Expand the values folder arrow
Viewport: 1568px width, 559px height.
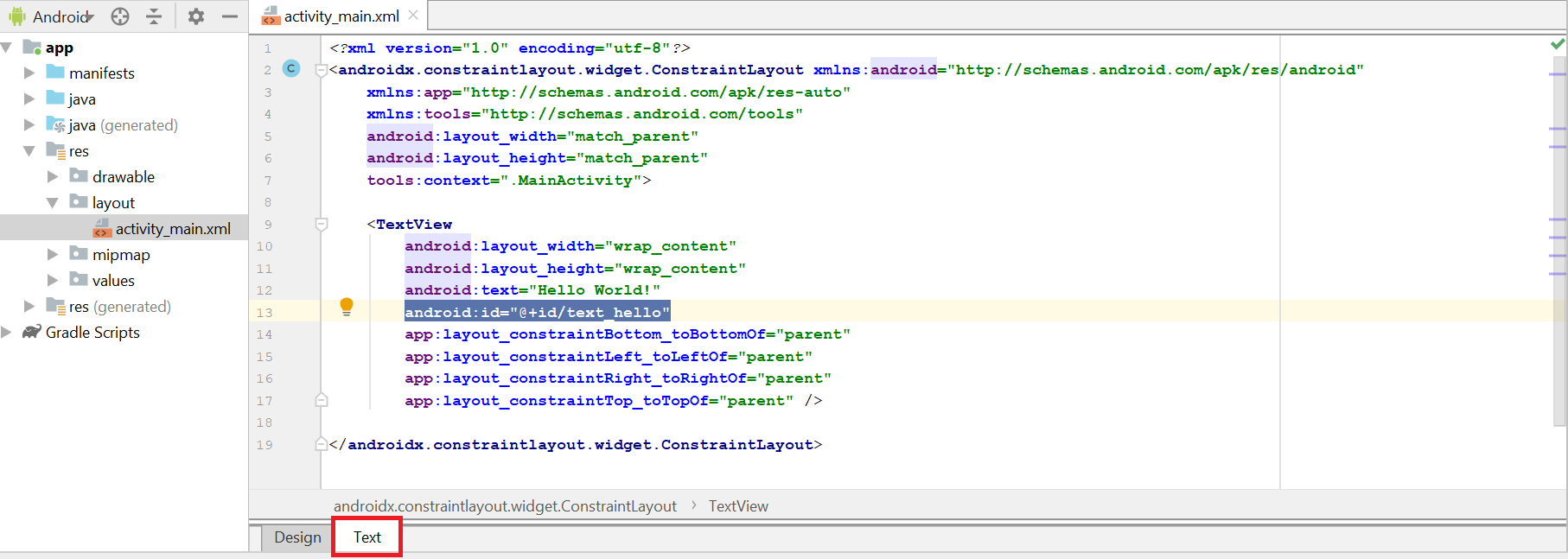coord(53,281)
